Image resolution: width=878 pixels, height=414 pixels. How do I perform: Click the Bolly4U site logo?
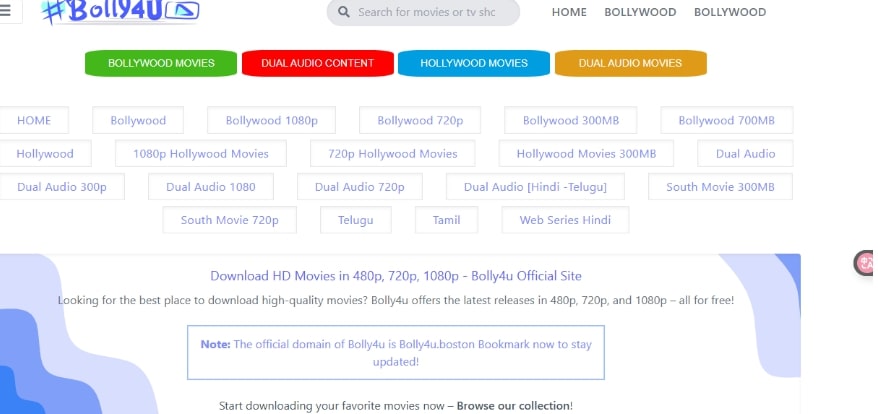(x=120, y=12)
